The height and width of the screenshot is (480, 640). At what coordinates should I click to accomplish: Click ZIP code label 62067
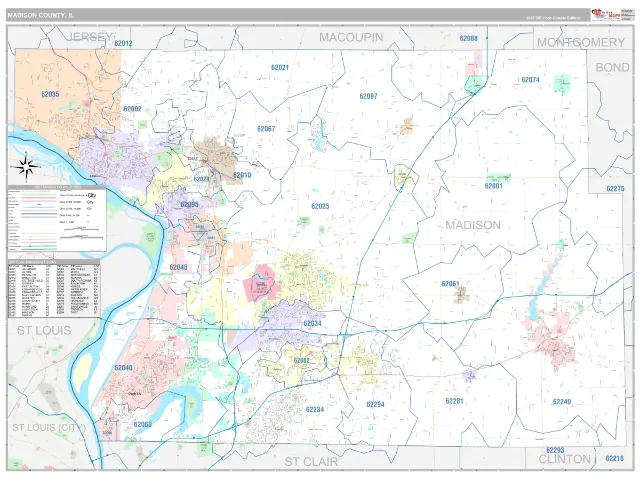(266, 129)
